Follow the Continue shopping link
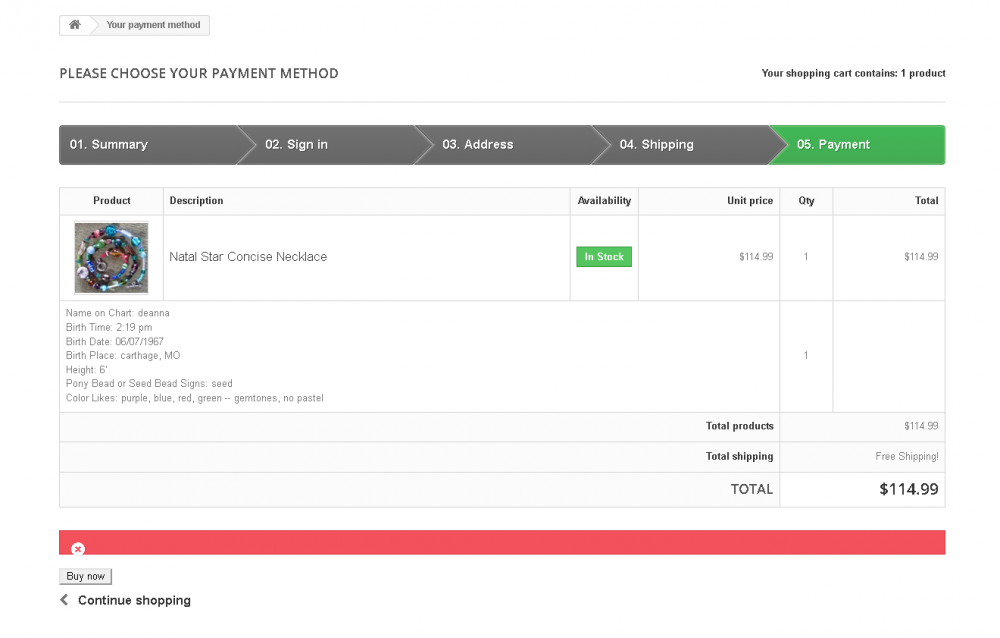 tap(134, 601)
